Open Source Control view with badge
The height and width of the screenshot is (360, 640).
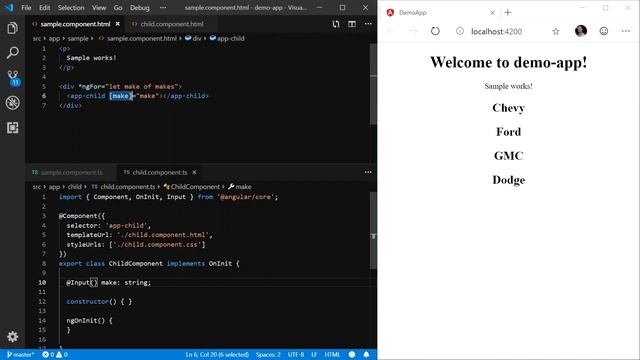[13, 78]
